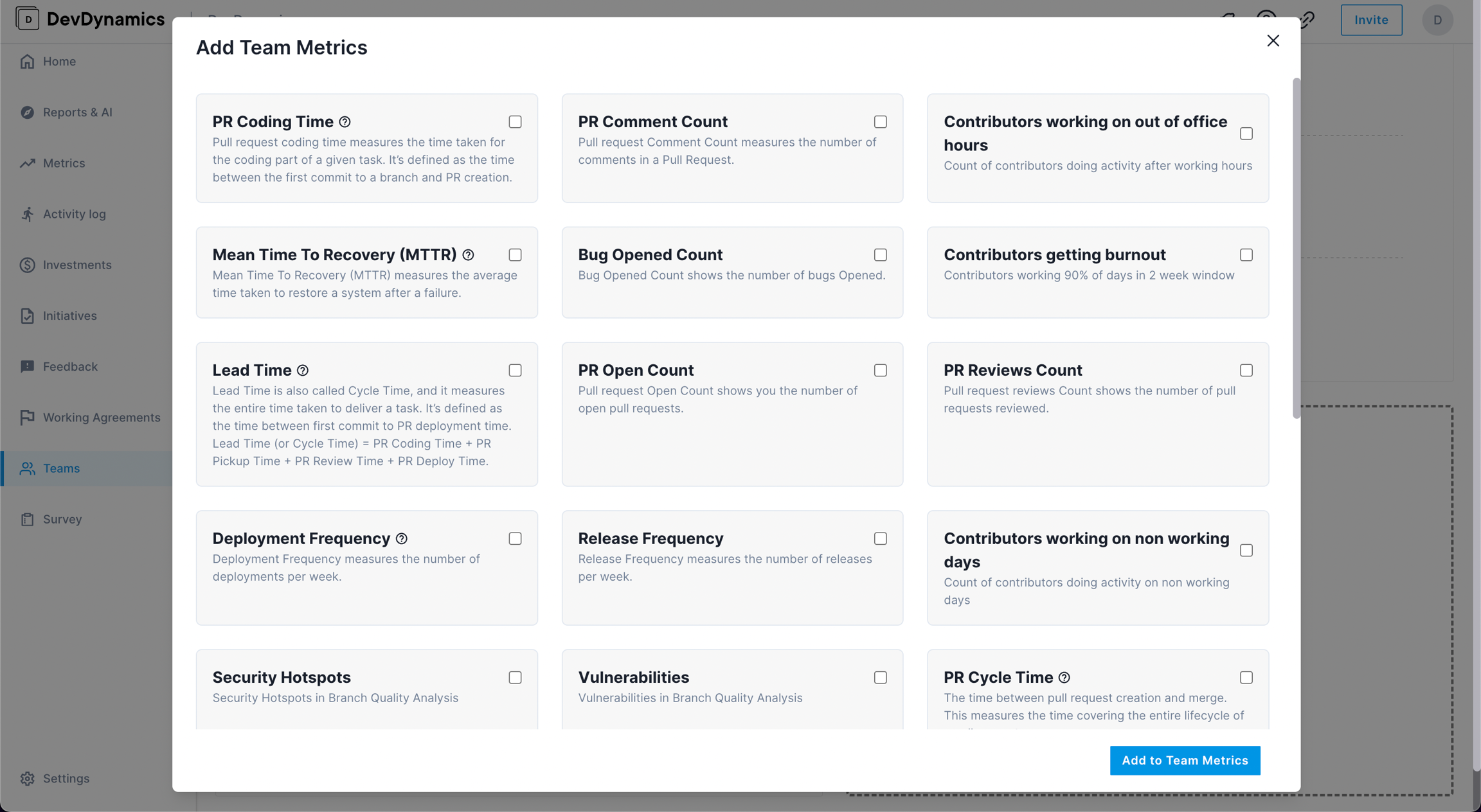This screenshot has width=1481, height=812.
Task: Check the Bug Opened Count metric
Action: (x=881, y=255)
